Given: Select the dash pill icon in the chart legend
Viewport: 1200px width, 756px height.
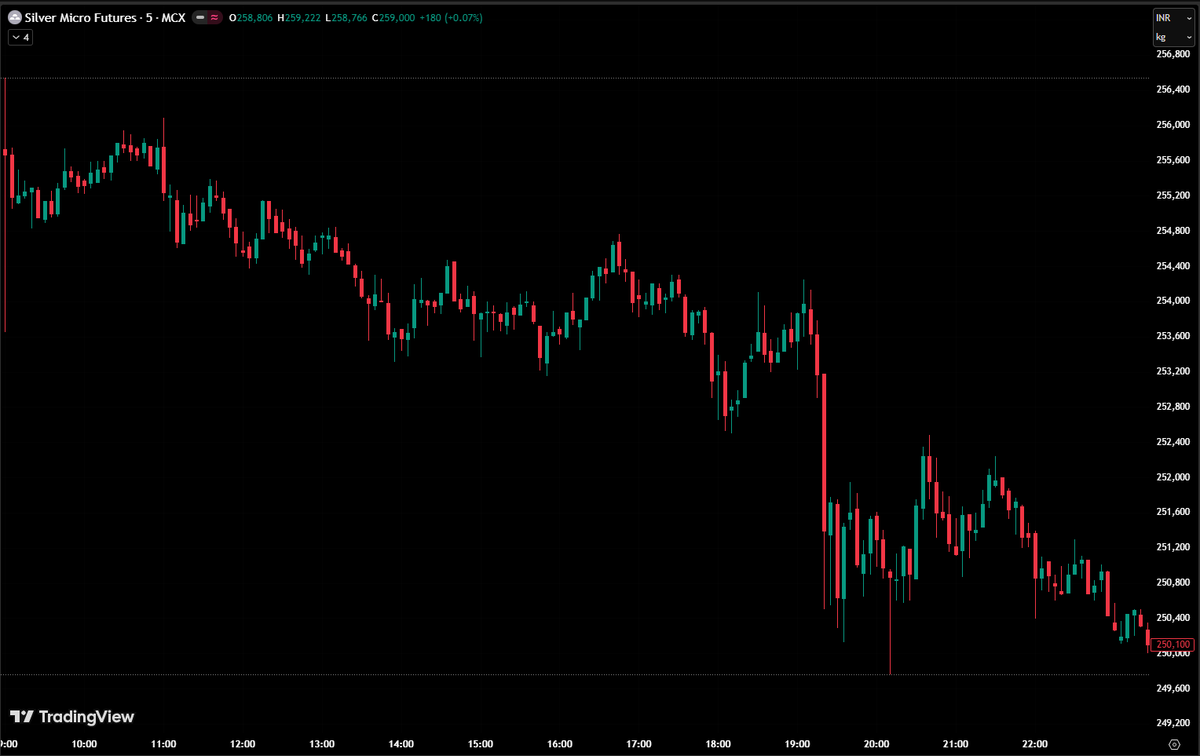Looking at the screenshot, I should (x=200, y=17).
